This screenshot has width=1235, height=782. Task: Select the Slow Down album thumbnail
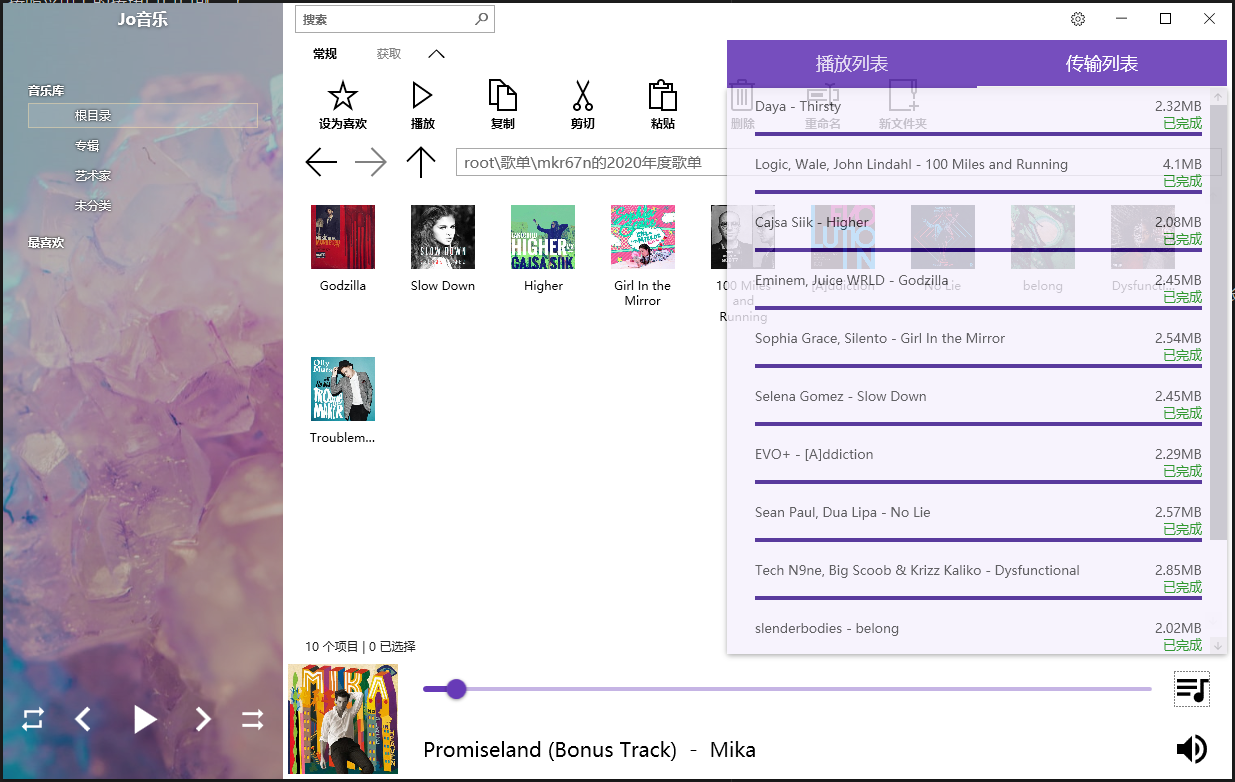click(443, 237)
